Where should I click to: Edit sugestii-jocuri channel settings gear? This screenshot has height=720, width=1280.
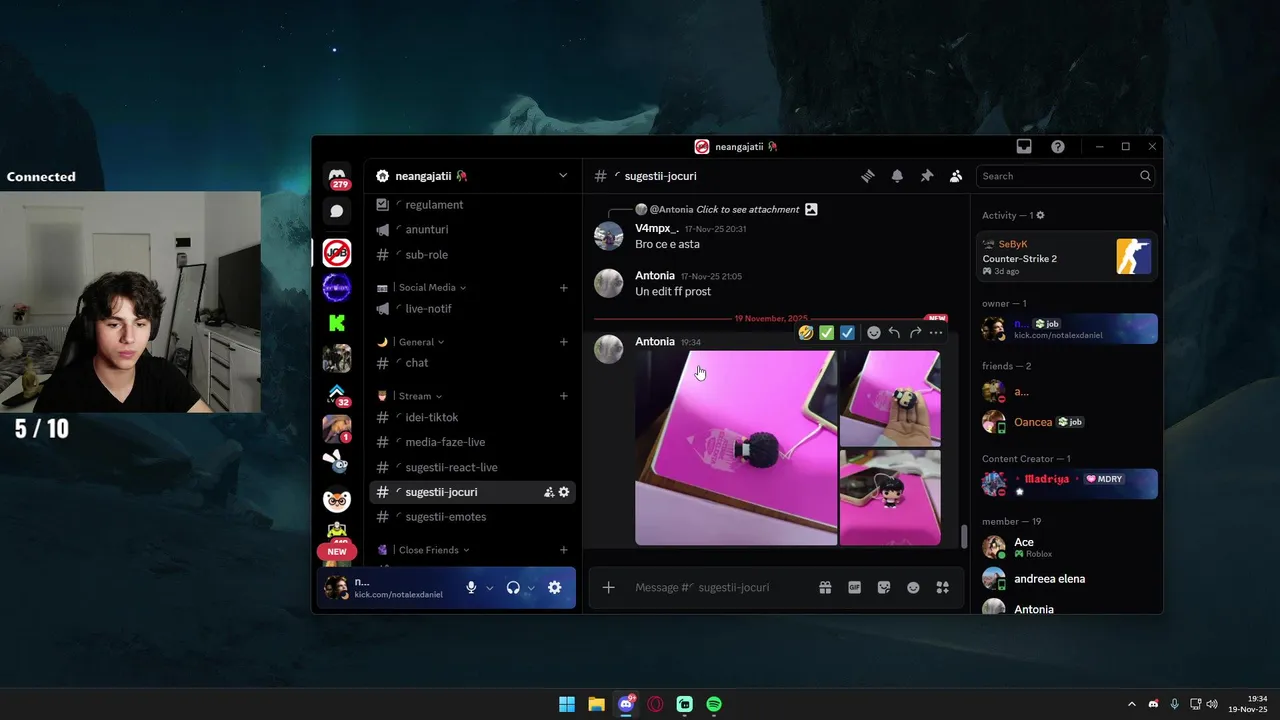[564, 492]
